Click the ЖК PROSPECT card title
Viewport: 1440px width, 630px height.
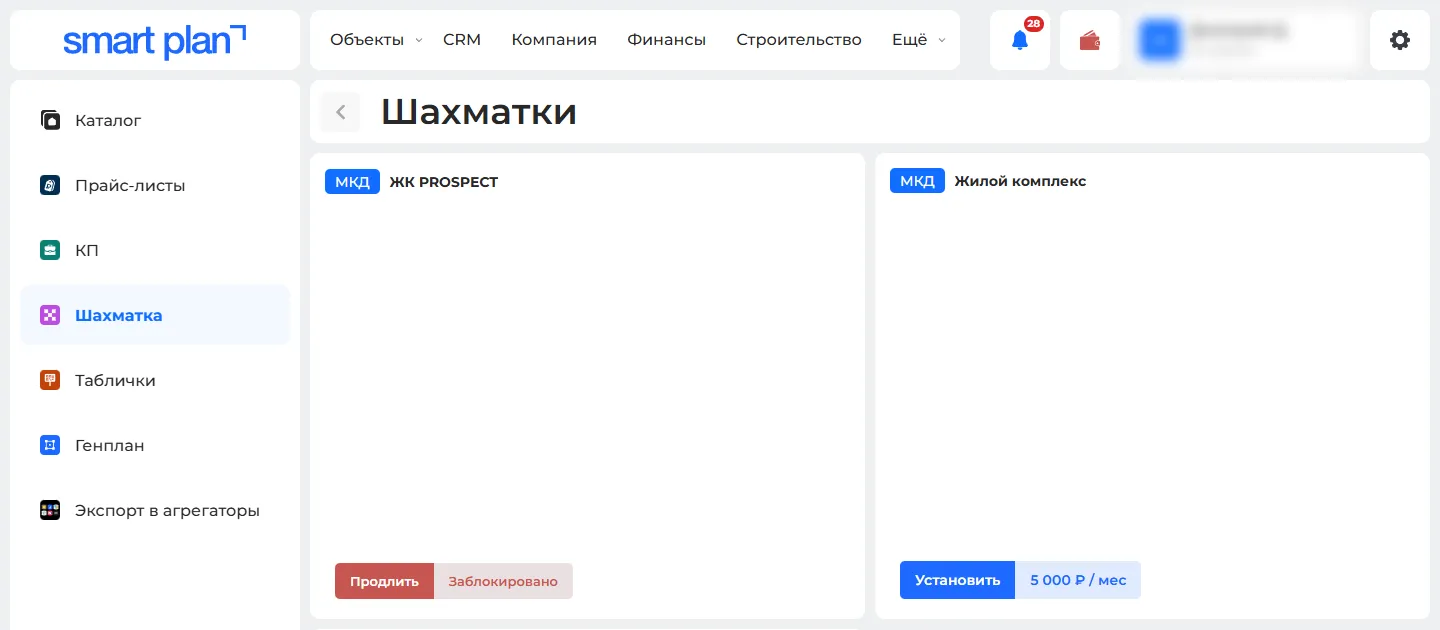443,182
